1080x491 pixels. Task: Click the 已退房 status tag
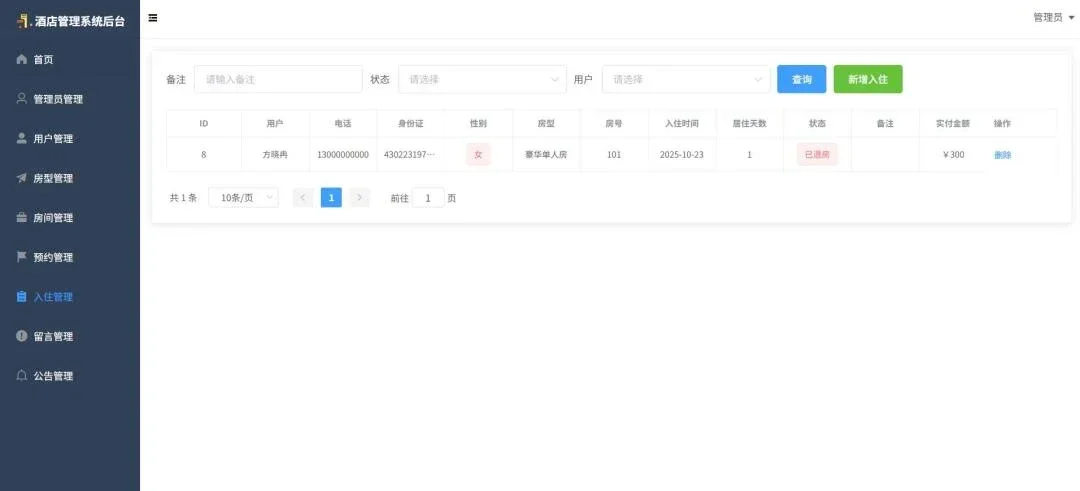[818, 154]
